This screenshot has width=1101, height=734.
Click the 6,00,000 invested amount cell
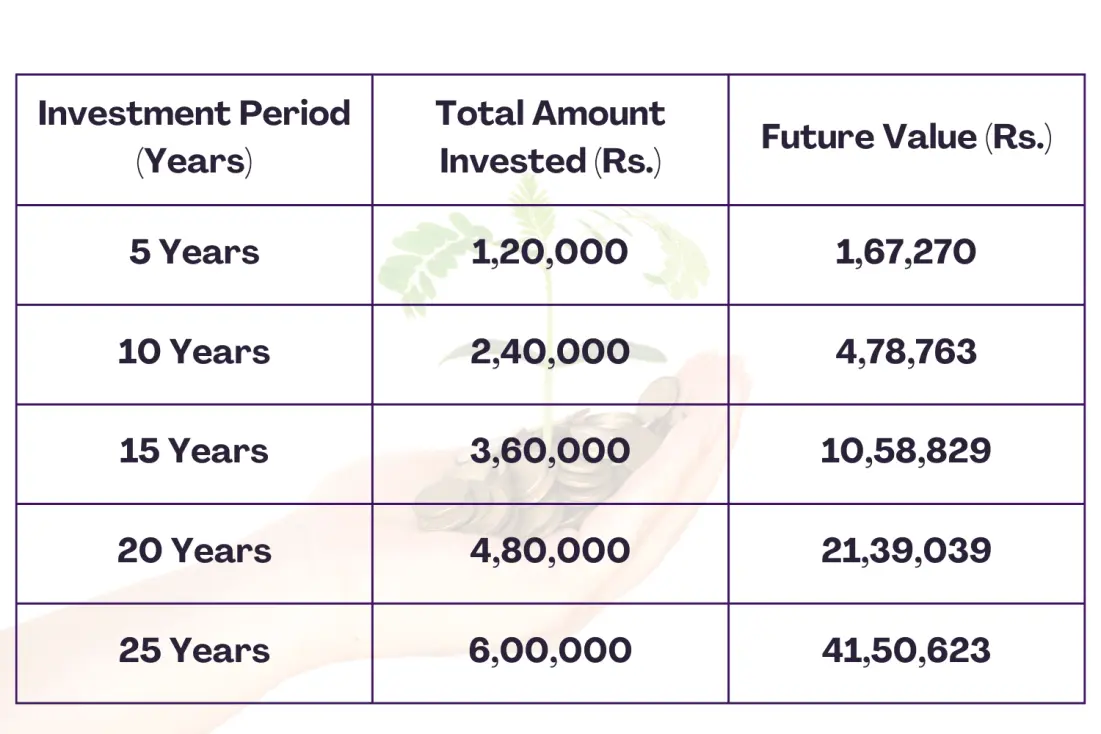click(x=550, y=651)
